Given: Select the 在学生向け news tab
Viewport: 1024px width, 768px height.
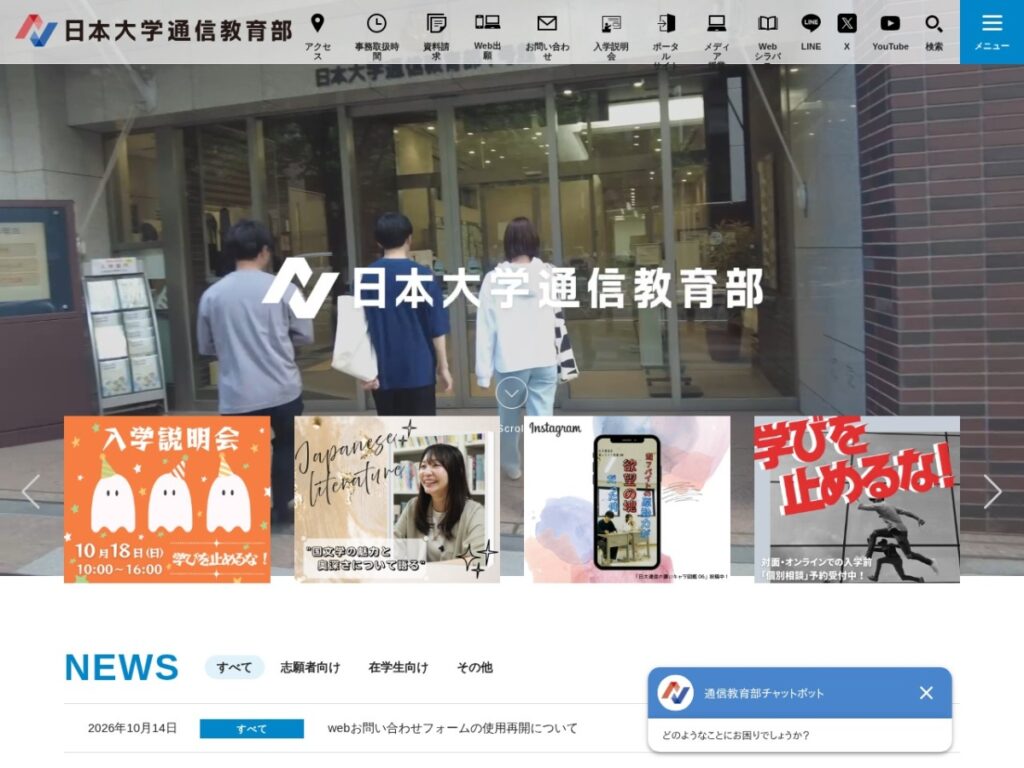Looking at the screenshot, I should [398, 667].
